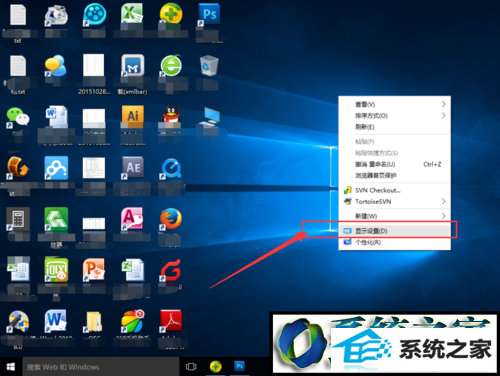
Task: Select the two-person messenger icon
Action: click(x=56, y=66)
